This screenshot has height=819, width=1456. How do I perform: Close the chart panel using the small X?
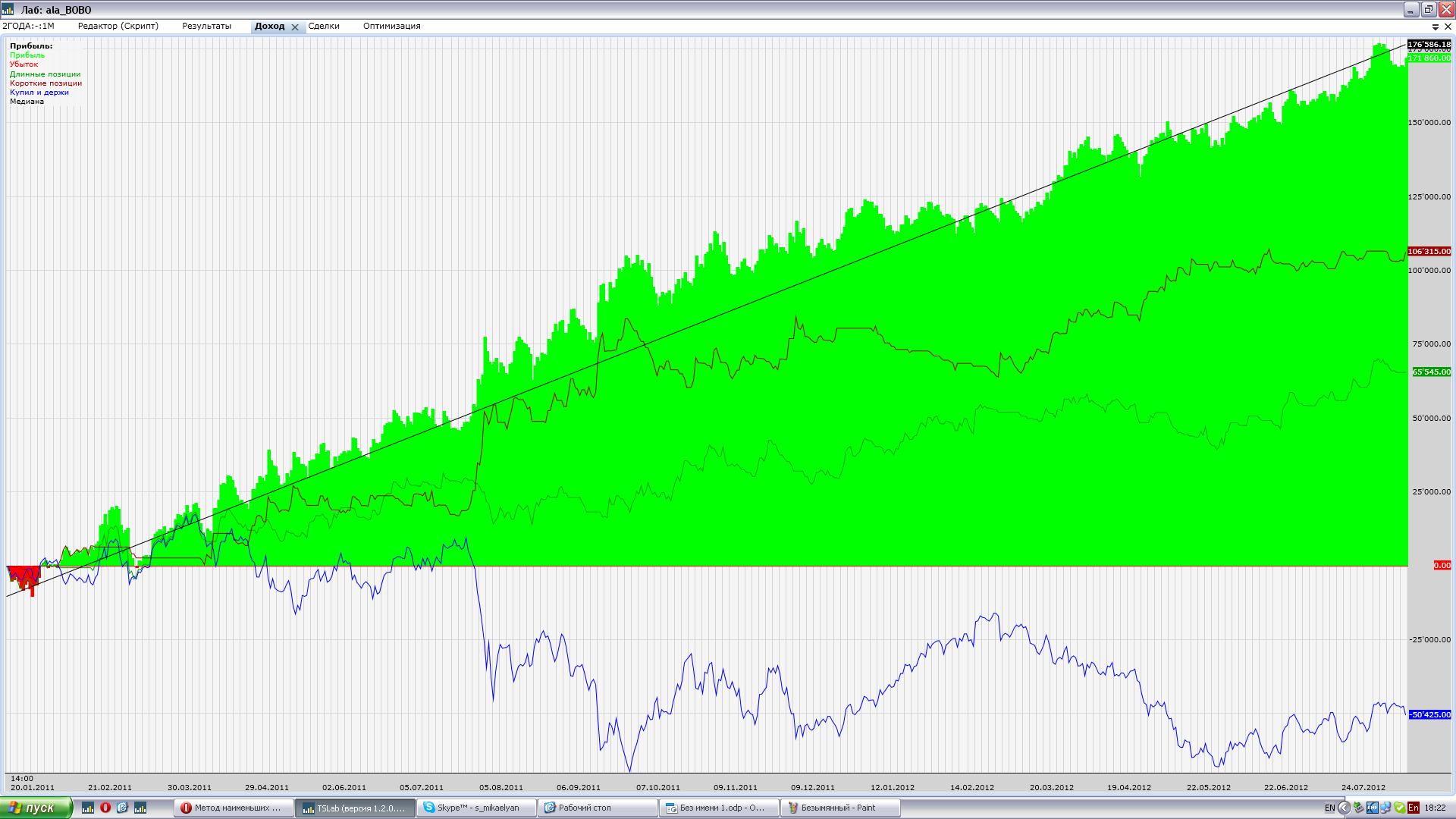click(1447, 27)
